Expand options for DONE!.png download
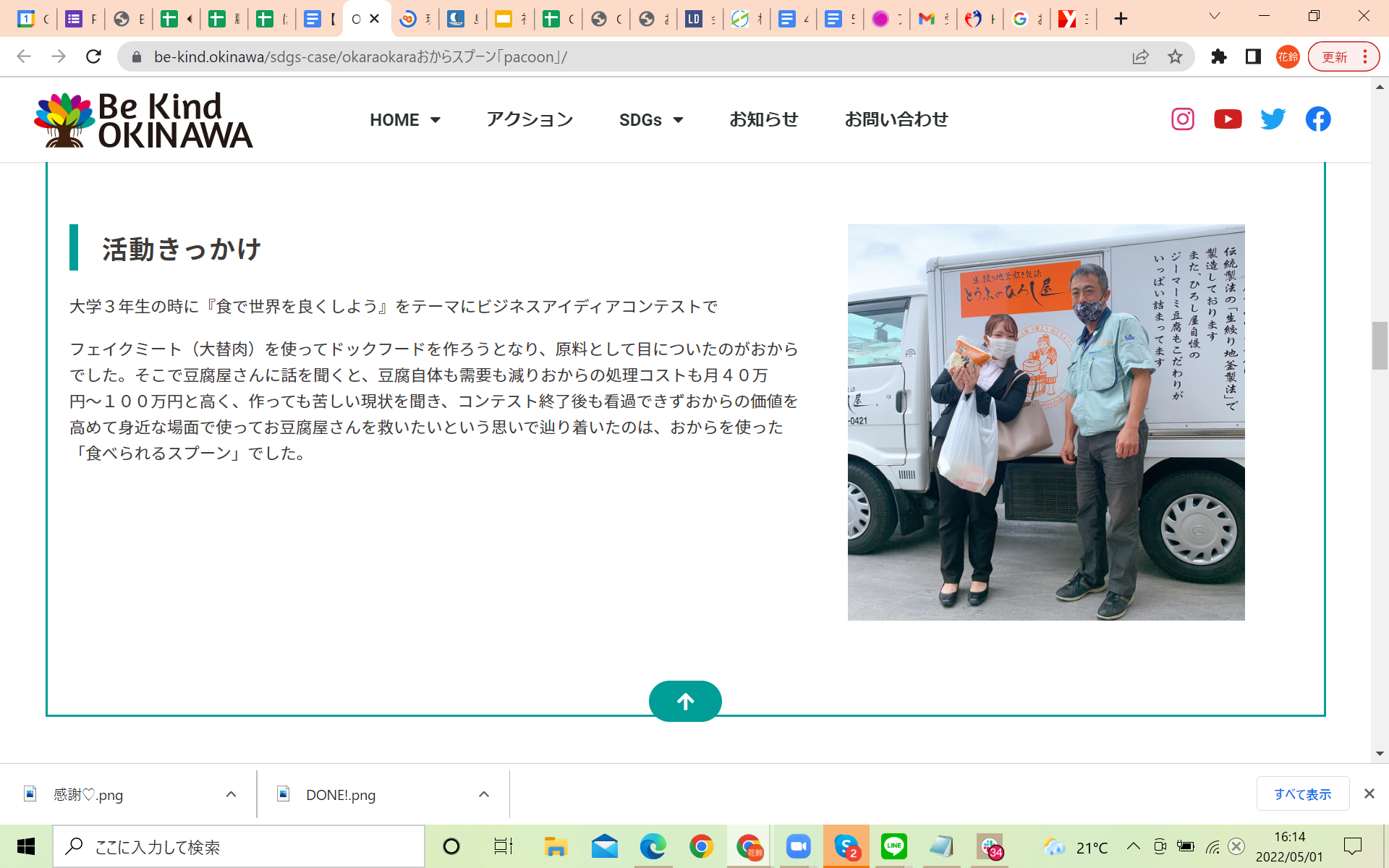Screen dimensions: 1389x868 [484, 794]
